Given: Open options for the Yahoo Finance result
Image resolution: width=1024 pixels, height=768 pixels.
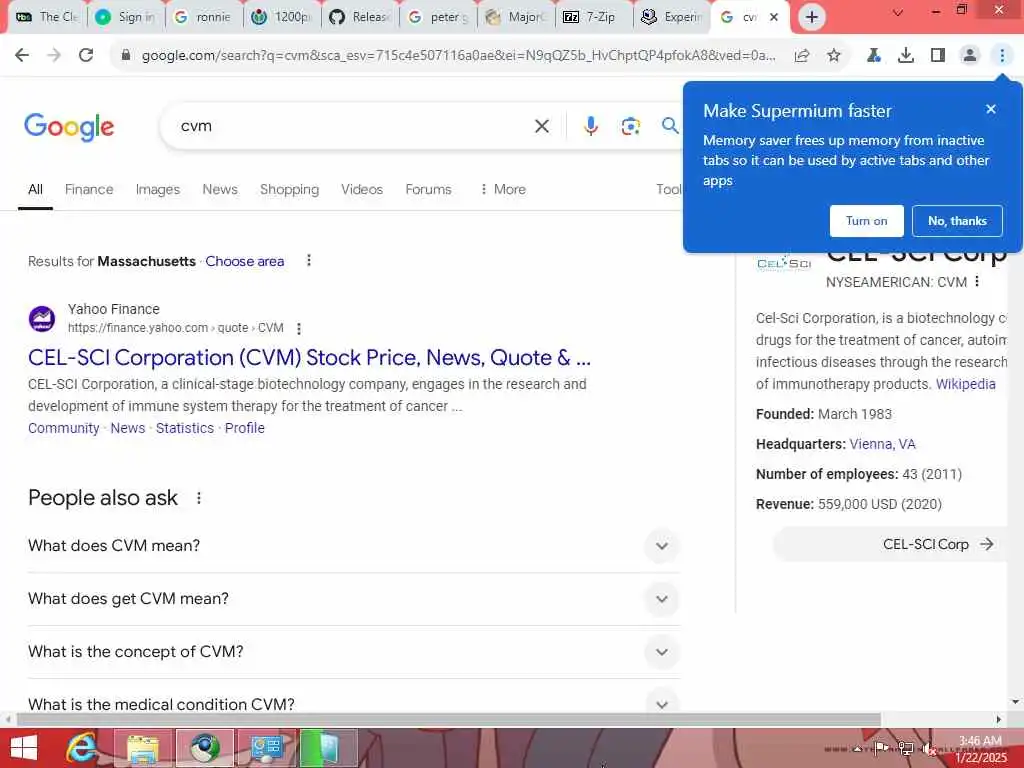Looking at the screenshot, I should tap(299, 328).
